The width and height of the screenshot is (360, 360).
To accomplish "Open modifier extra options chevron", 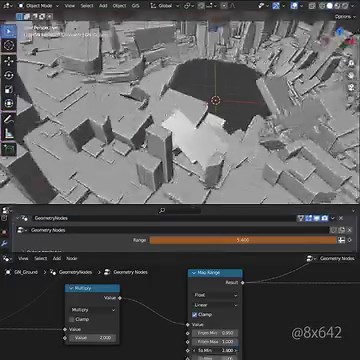I will tap(333, 218).
